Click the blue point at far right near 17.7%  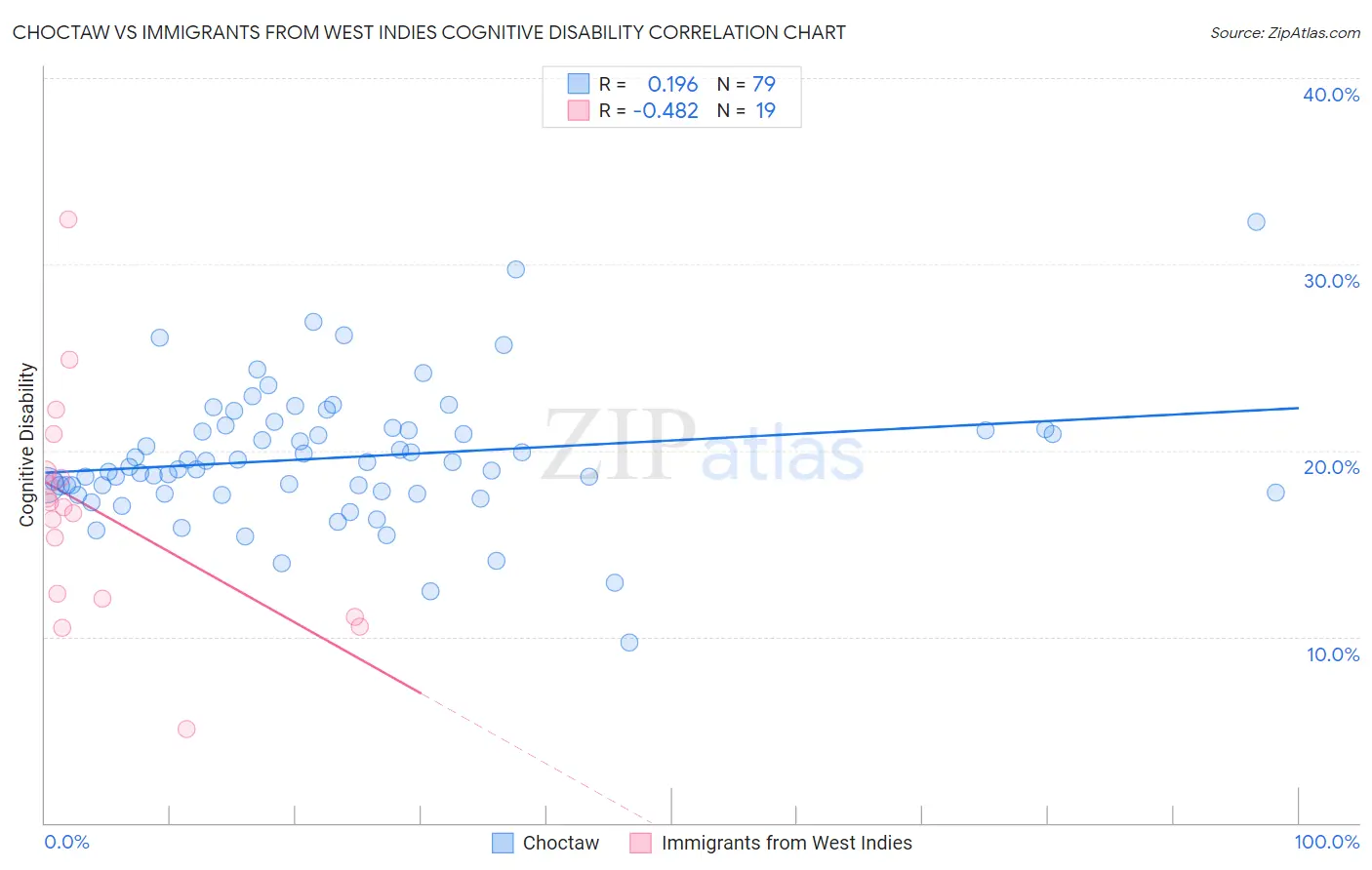click(1275, 493)
